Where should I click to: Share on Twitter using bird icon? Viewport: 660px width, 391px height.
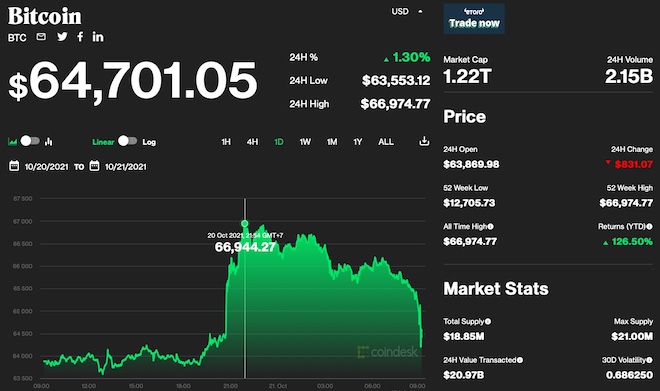62,37
